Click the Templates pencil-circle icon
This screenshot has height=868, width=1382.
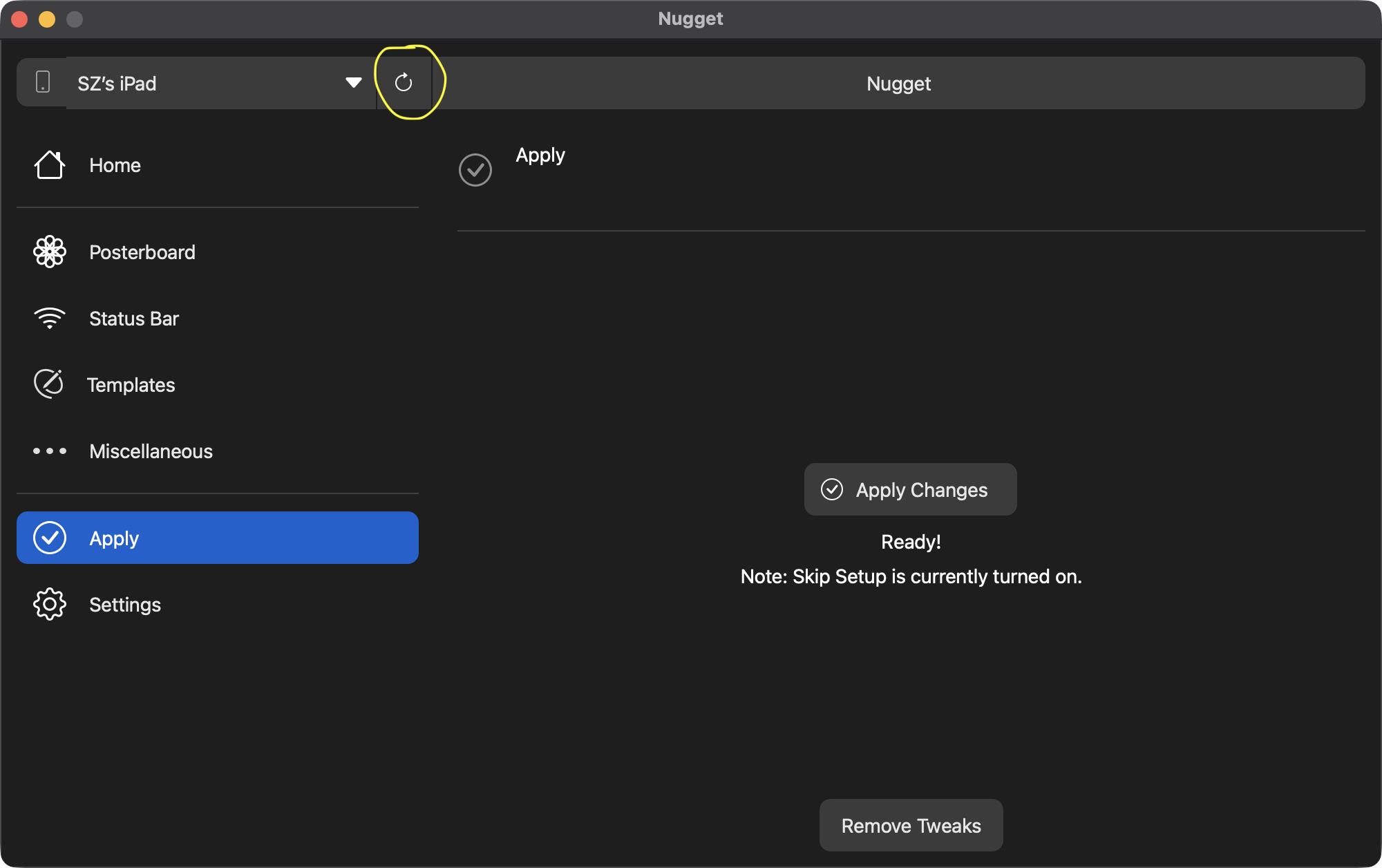tap(49, 384)
